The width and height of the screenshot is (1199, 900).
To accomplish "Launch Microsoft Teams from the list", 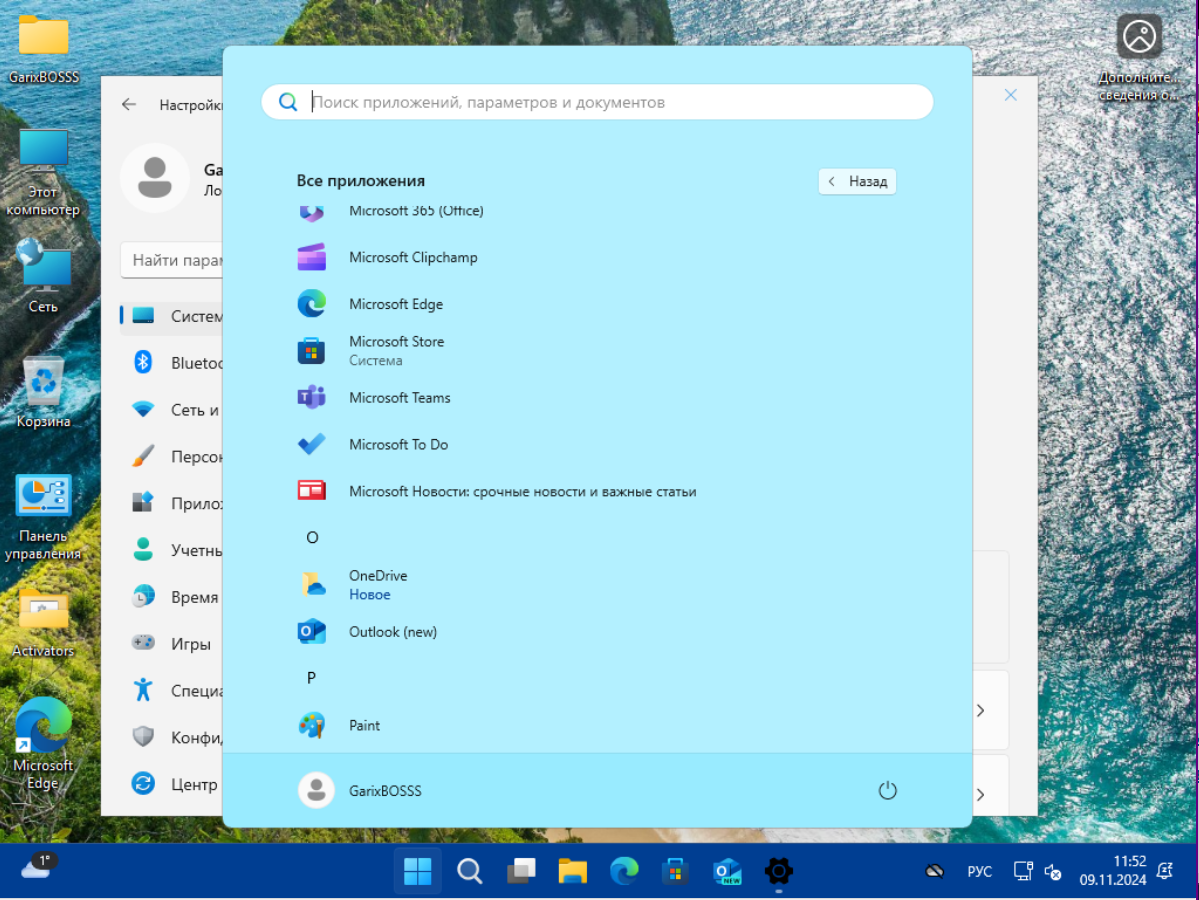I will tap(399, 398).
